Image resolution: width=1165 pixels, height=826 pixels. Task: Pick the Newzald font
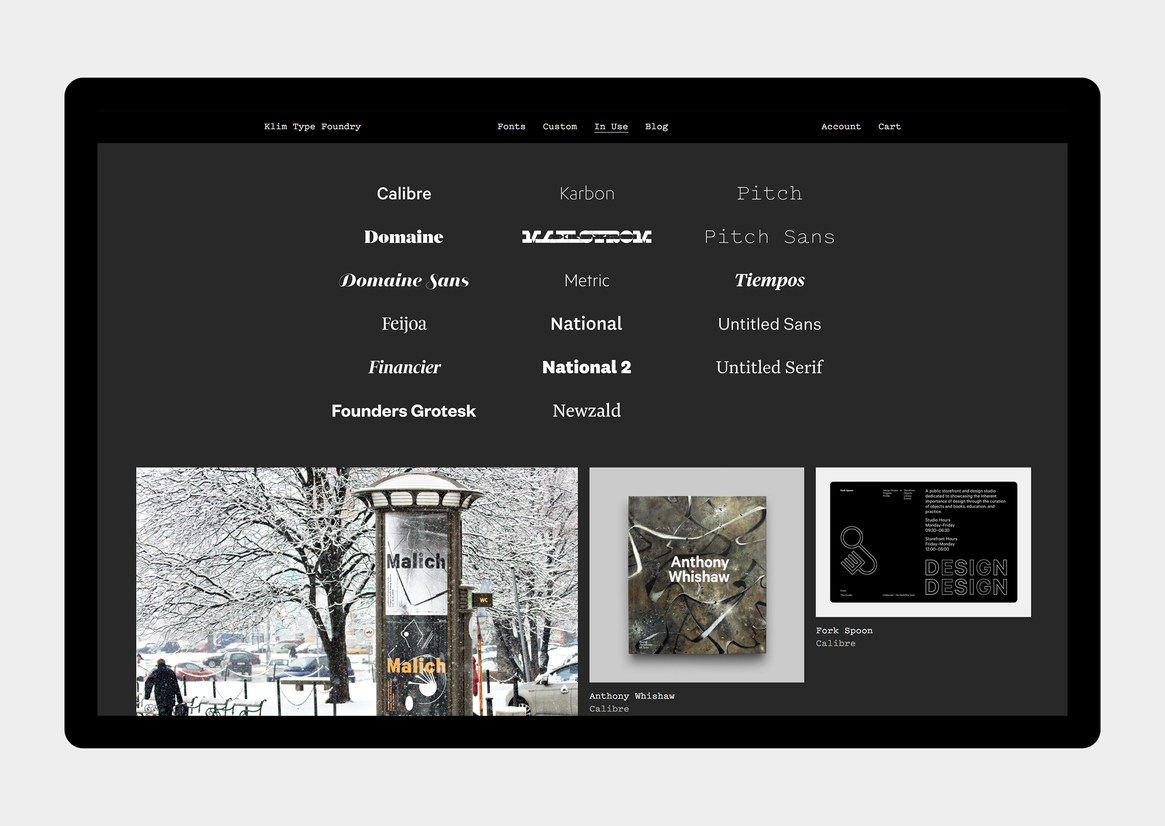[x=586, y=410]
